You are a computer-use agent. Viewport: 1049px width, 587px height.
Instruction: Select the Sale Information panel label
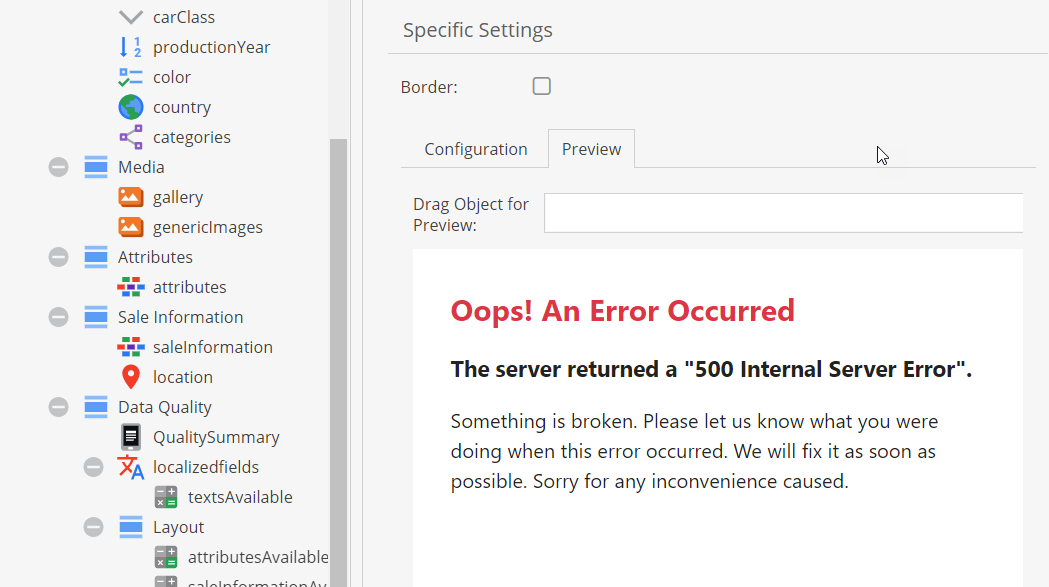tap(181, 317)
